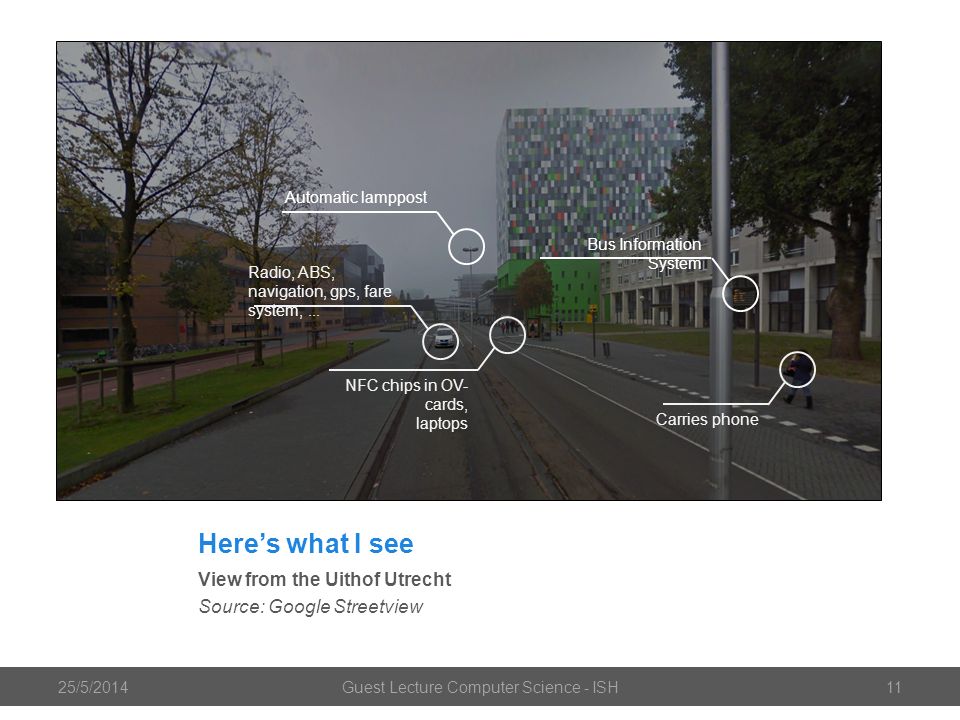Click the footer date 25/5/2014
Screen dimensions: 960x720
tap(93, 688)
